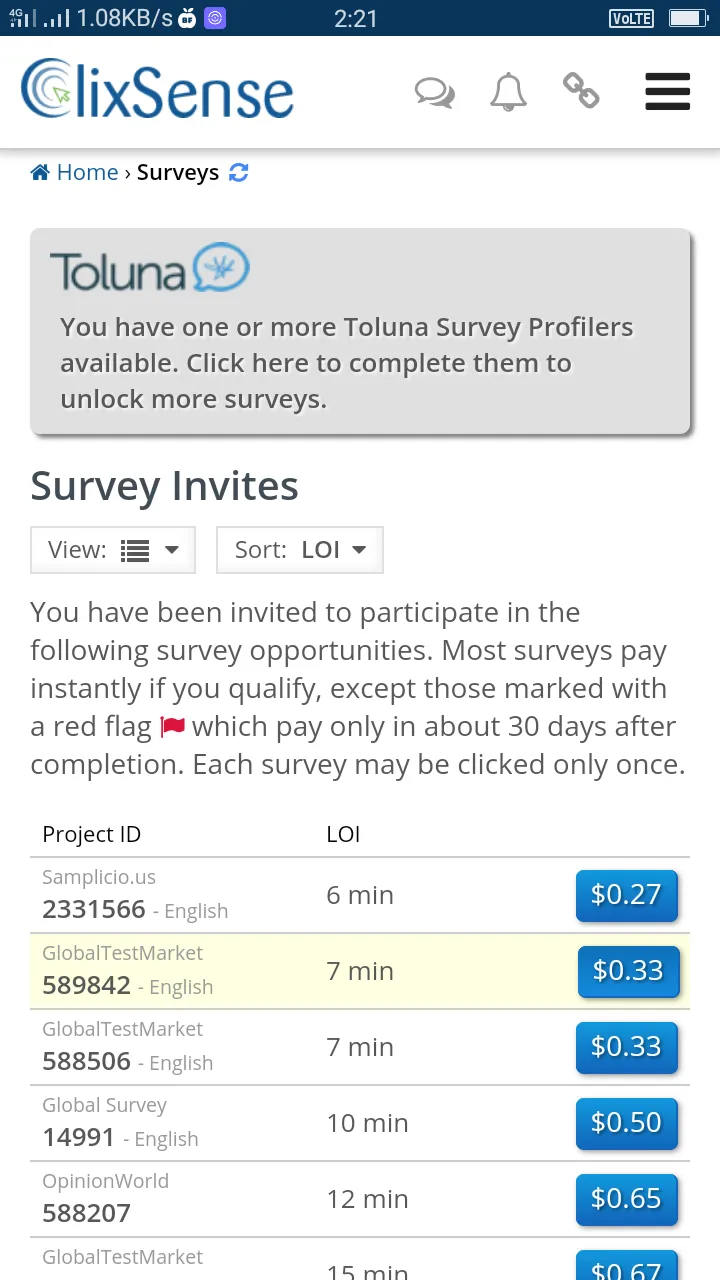Open the View list-style dropdown

click(113, 550)
